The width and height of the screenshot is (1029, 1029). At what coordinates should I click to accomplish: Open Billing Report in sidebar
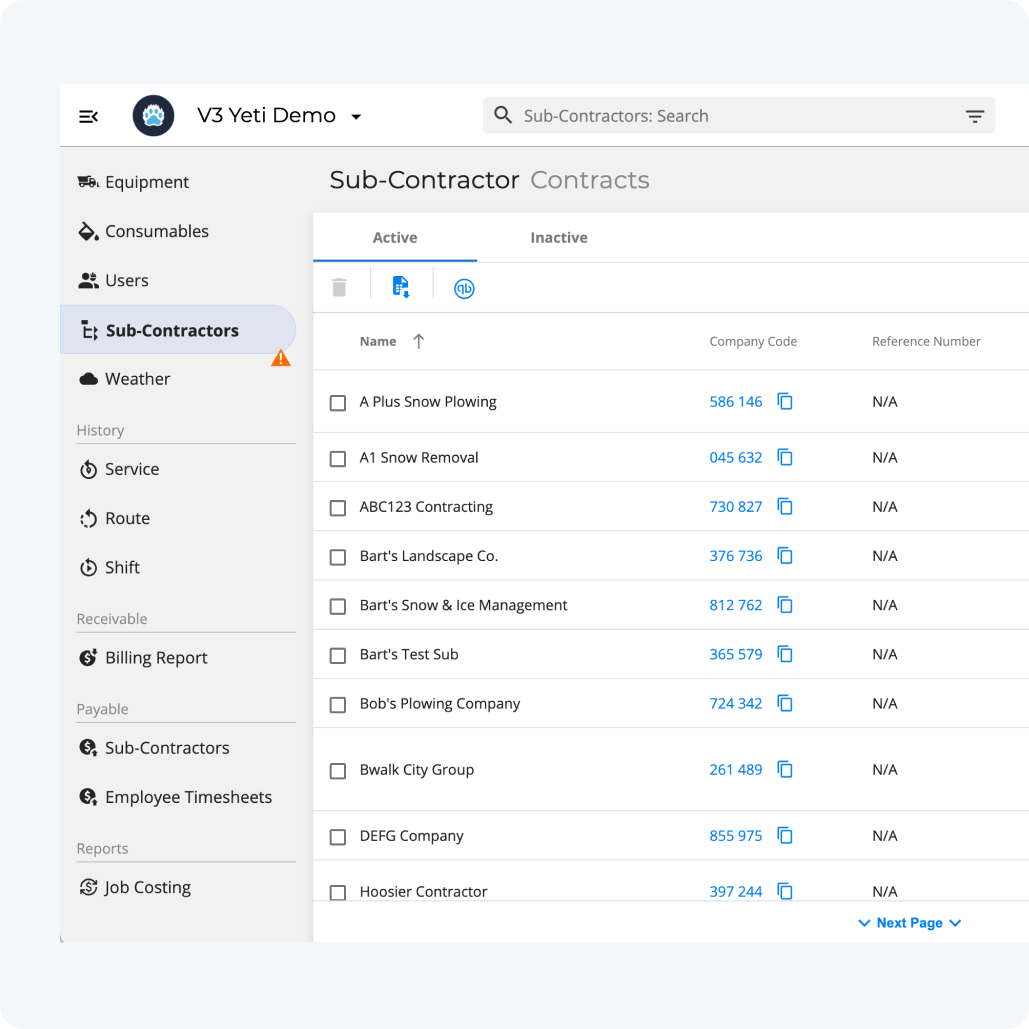[x=142, y=658]
